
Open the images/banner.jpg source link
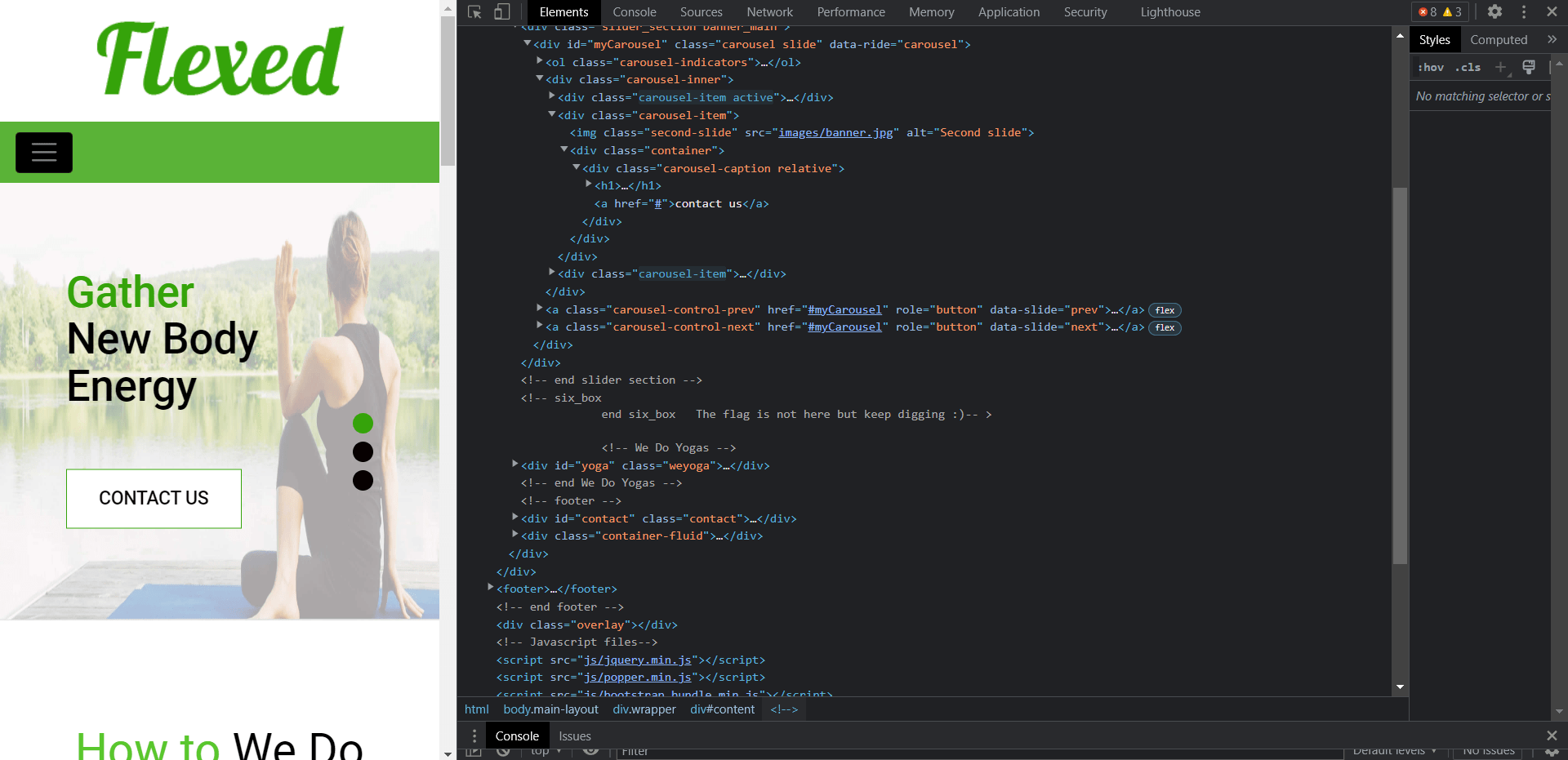click(835, 133)
